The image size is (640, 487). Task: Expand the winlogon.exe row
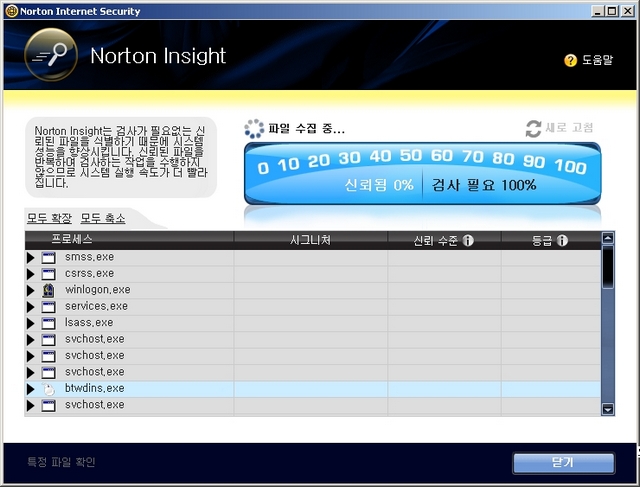(30, 290)
